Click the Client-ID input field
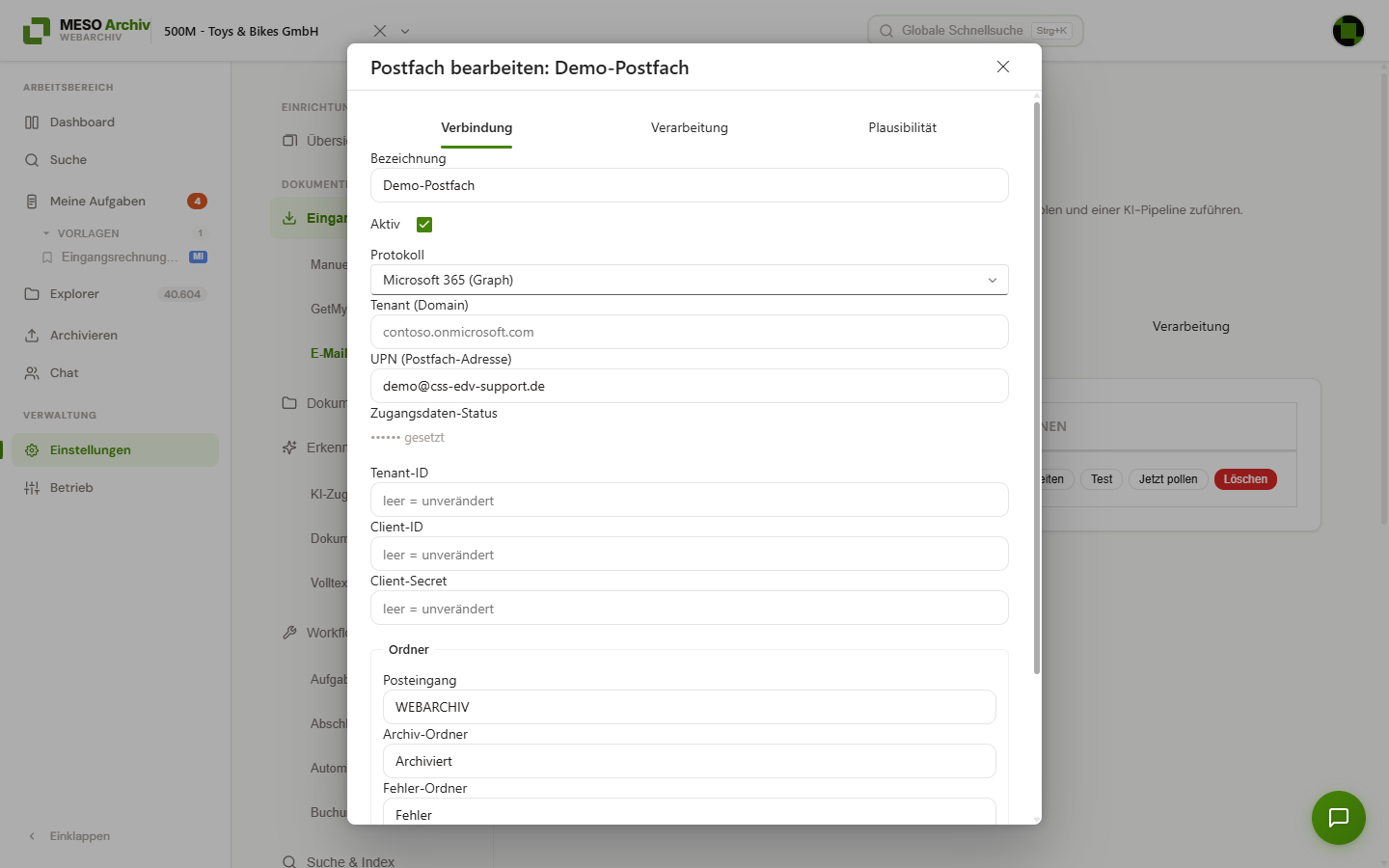Screen dimensions: 1389x868 690,554
